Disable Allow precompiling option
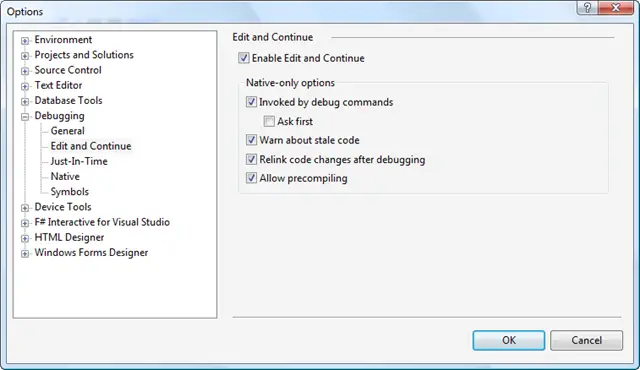The image size is (640, 370). tap(251, 178)
